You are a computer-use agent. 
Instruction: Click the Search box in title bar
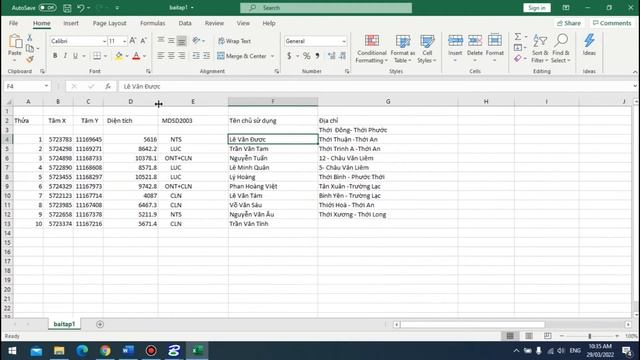tap(326, 8)
